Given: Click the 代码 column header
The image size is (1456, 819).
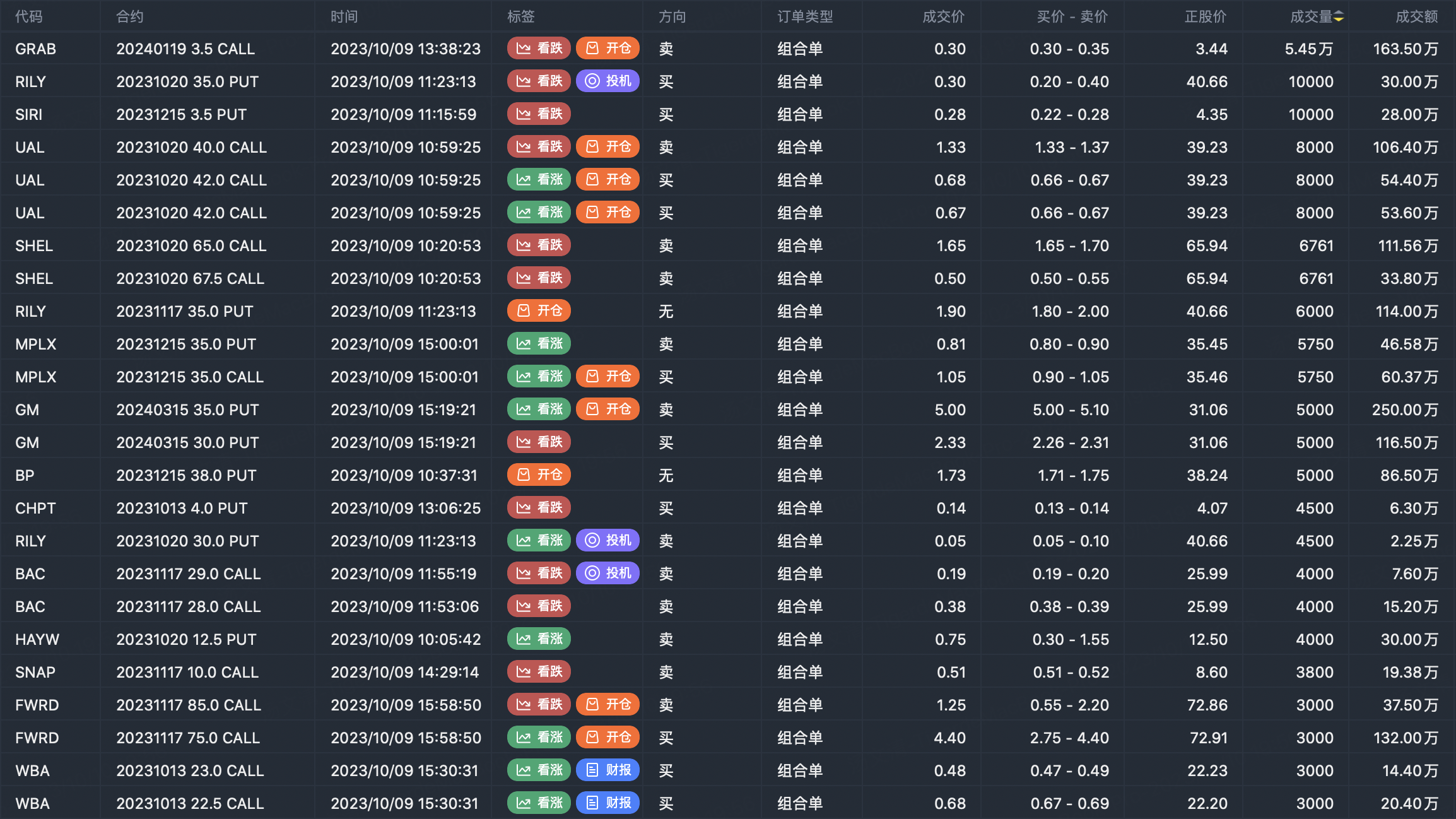Looking at the screenshot, I should point(29,17).
